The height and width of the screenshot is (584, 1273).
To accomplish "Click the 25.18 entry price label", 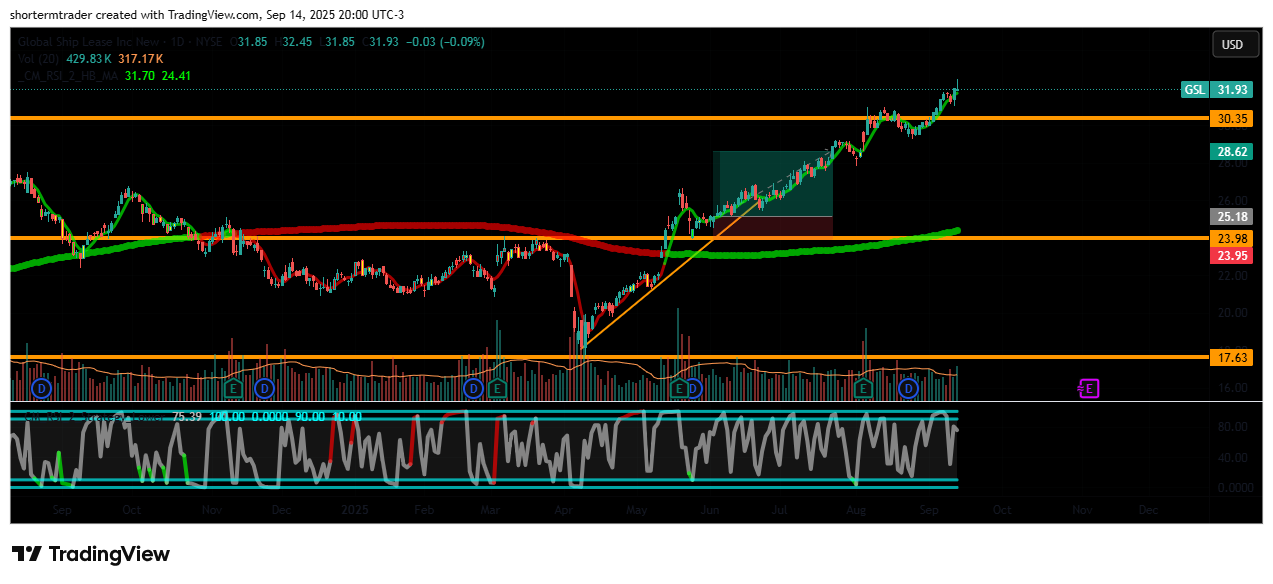I will 1230,216.
